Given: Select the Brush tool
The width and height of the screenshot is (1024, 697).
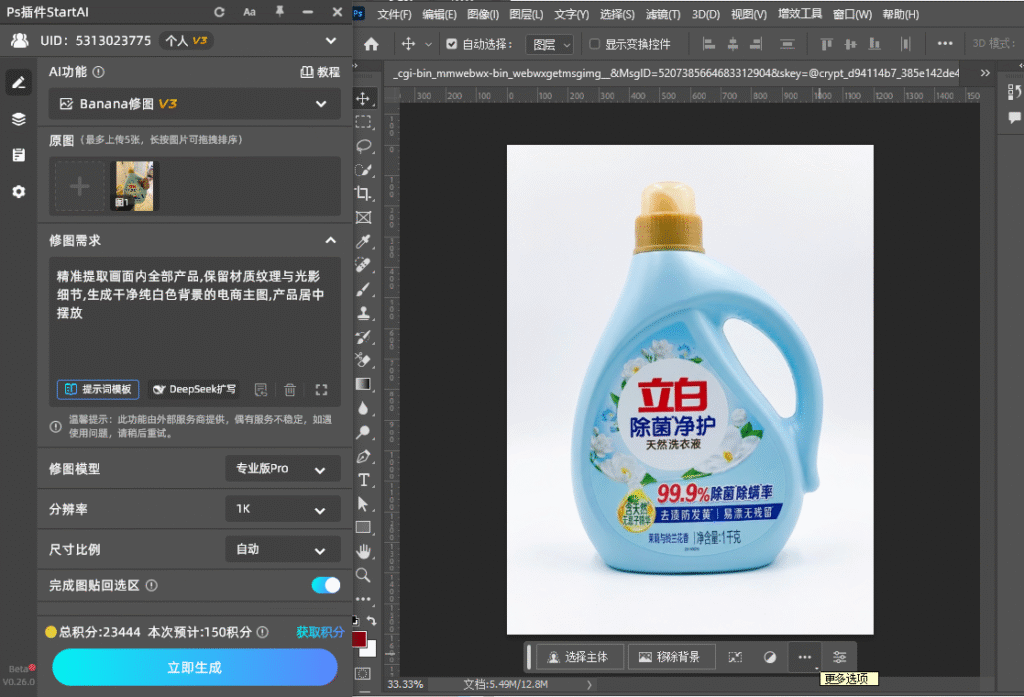Looking at the screenshot, I should (363, 289).
